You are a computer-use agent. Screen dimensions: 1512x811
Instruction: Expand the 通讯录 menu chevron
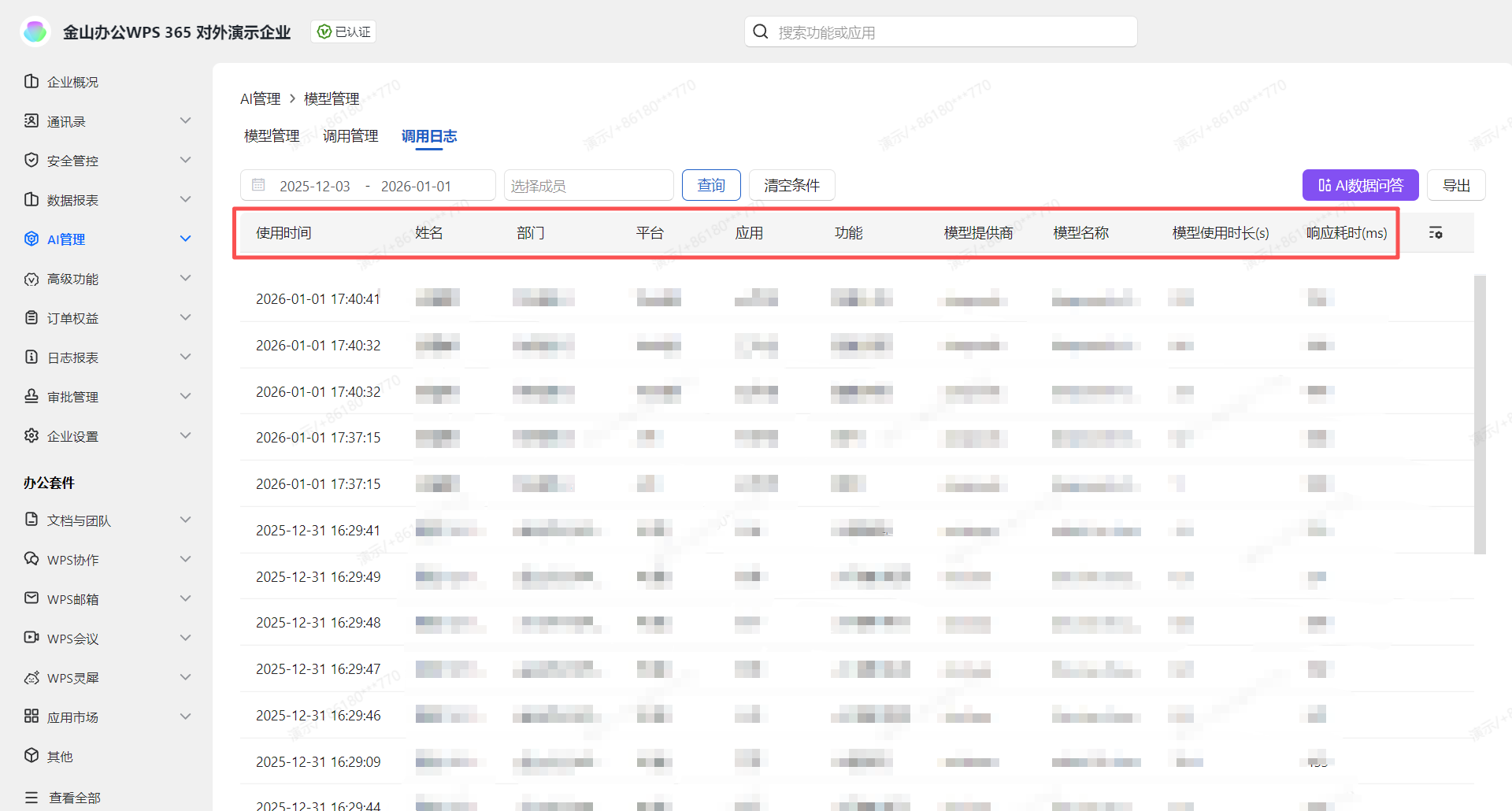(x=186, y=120)
